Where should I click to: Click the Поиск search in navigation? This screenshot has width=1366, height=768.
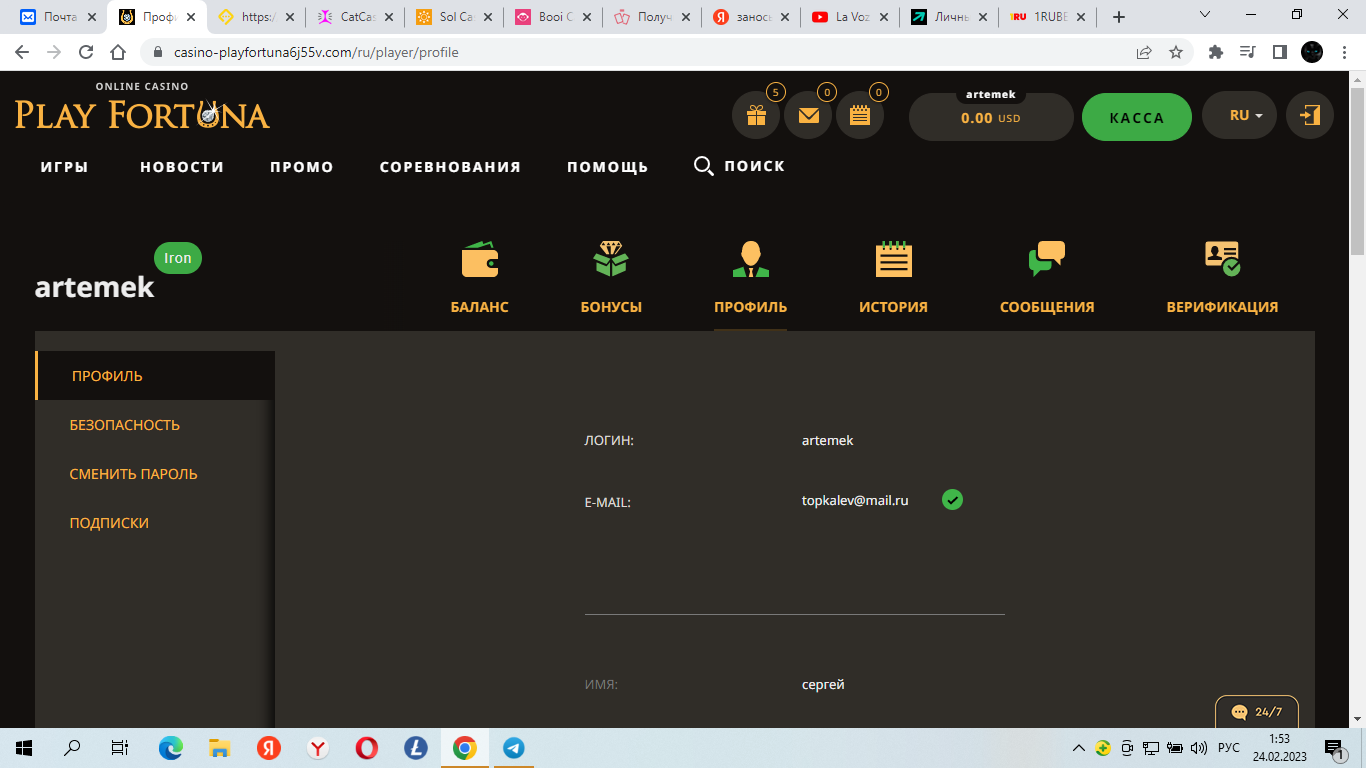pyautogui.click(x=740, y=166)
